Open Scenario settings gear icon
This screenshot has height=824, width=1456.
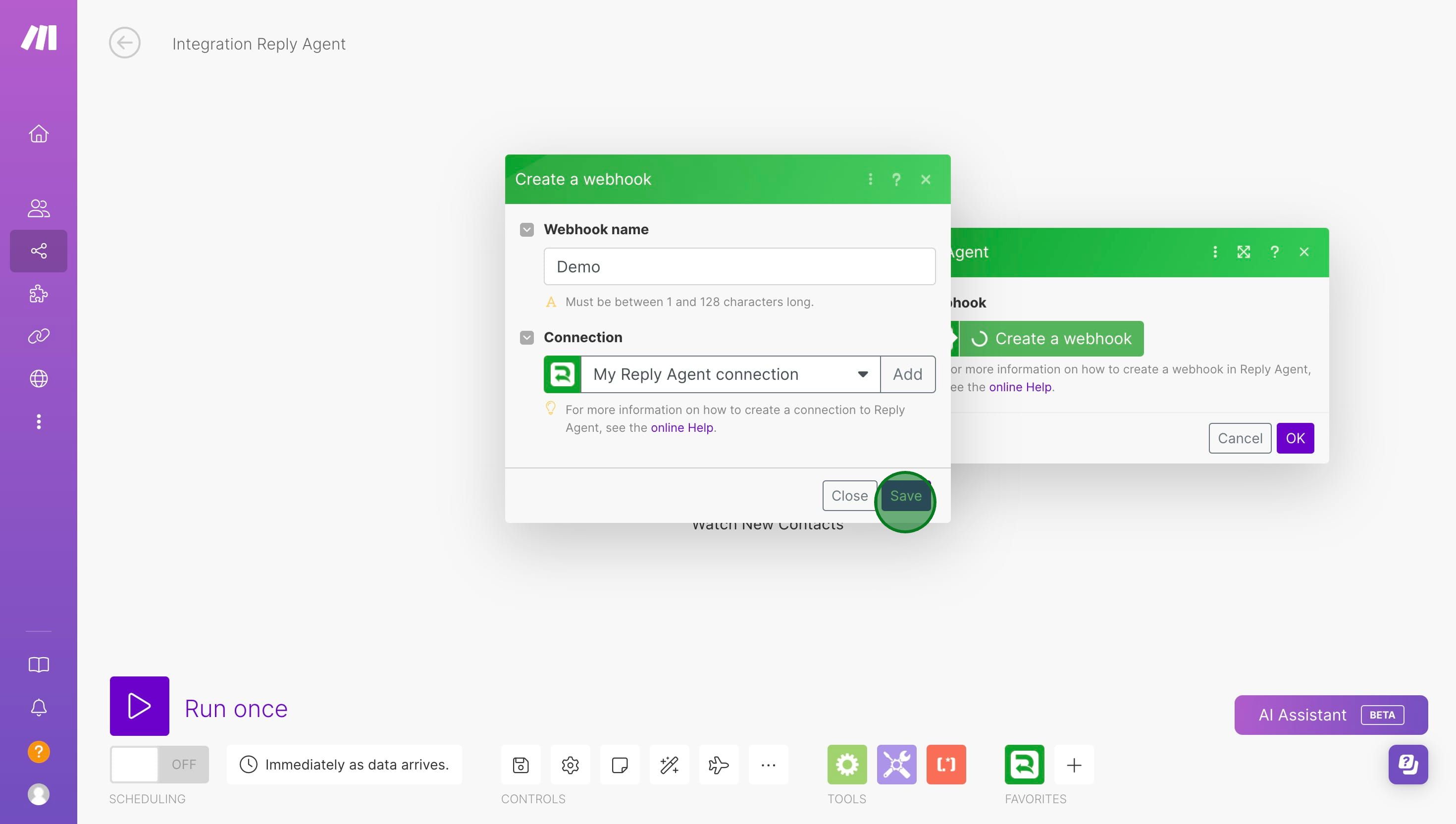pos(570,765)
